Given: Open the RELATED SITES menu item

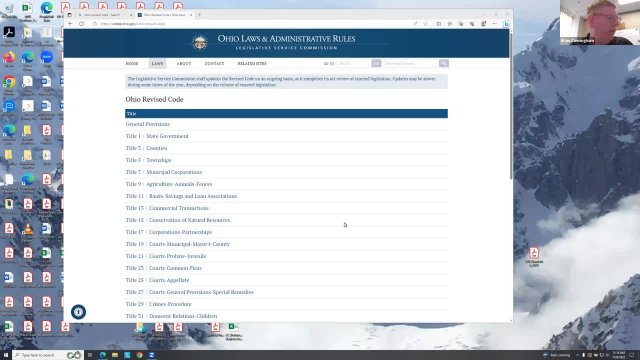Looking at the screenshot, I should point(252,64).
